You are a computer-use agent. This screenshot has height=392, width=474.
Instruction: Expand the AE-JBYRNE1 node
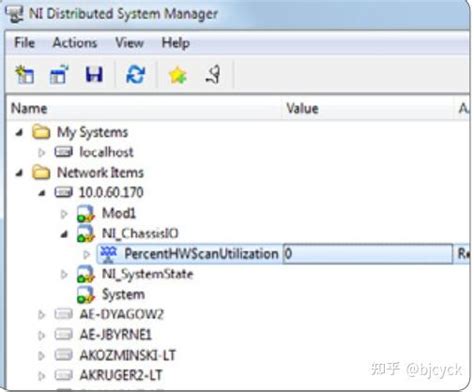pyautogui.click(x=41, y=335)
